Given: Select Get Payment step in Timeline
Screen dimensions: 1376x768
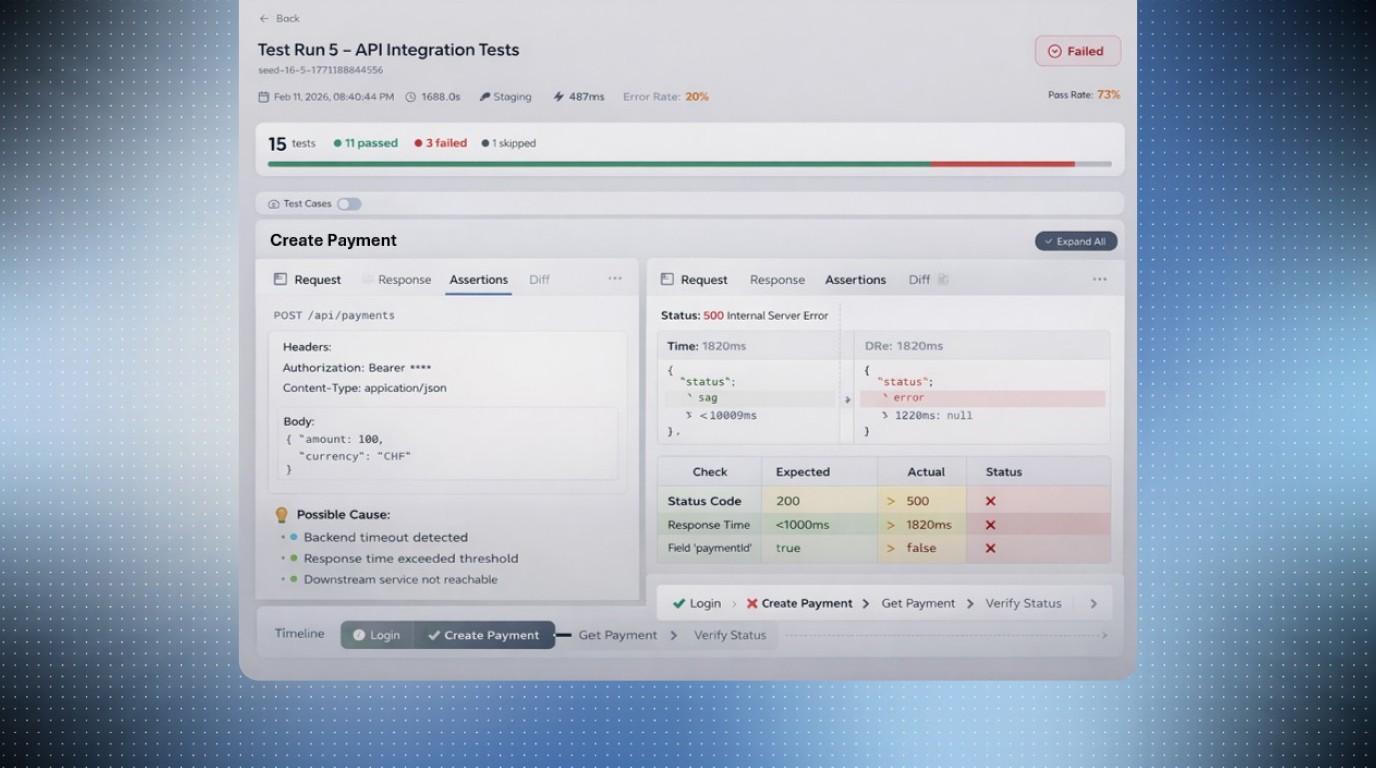Looking at the screenshot, I should click(618, 635).
